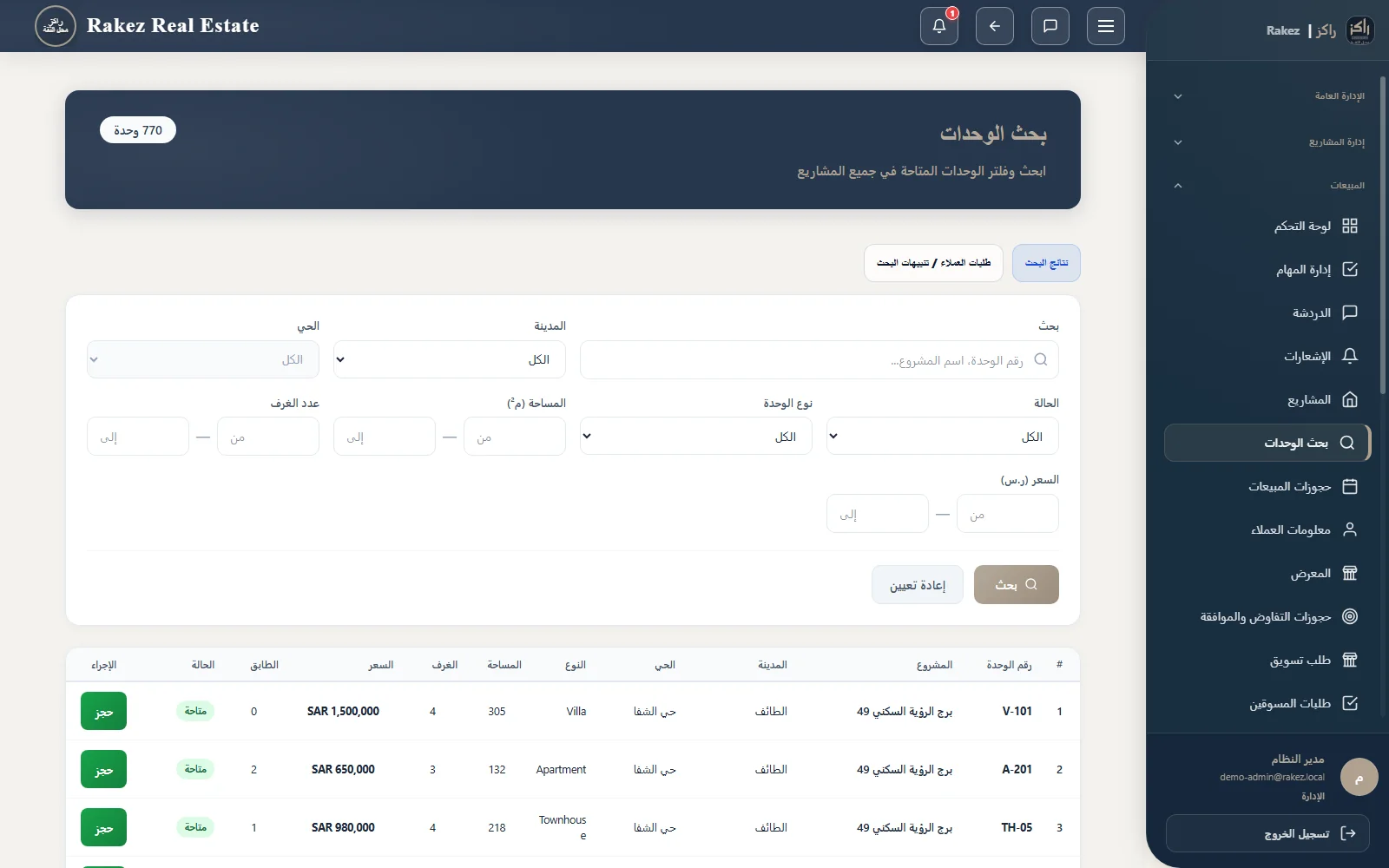Click حجز for unit V-101
The height and width of the screenshot is (868, 1389).
click(103, 711)
